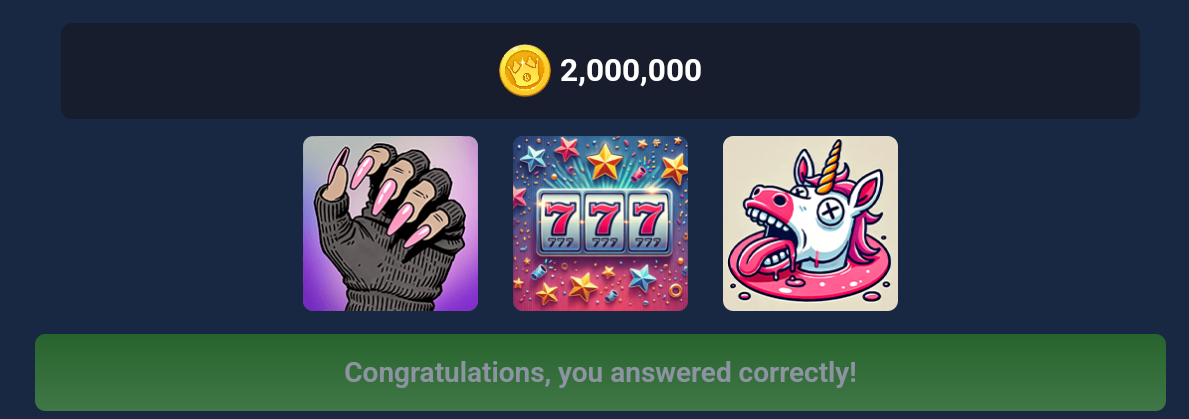Select the 2,000,000 reward amount
1189x419 pixels.
(x=630, y=70)
